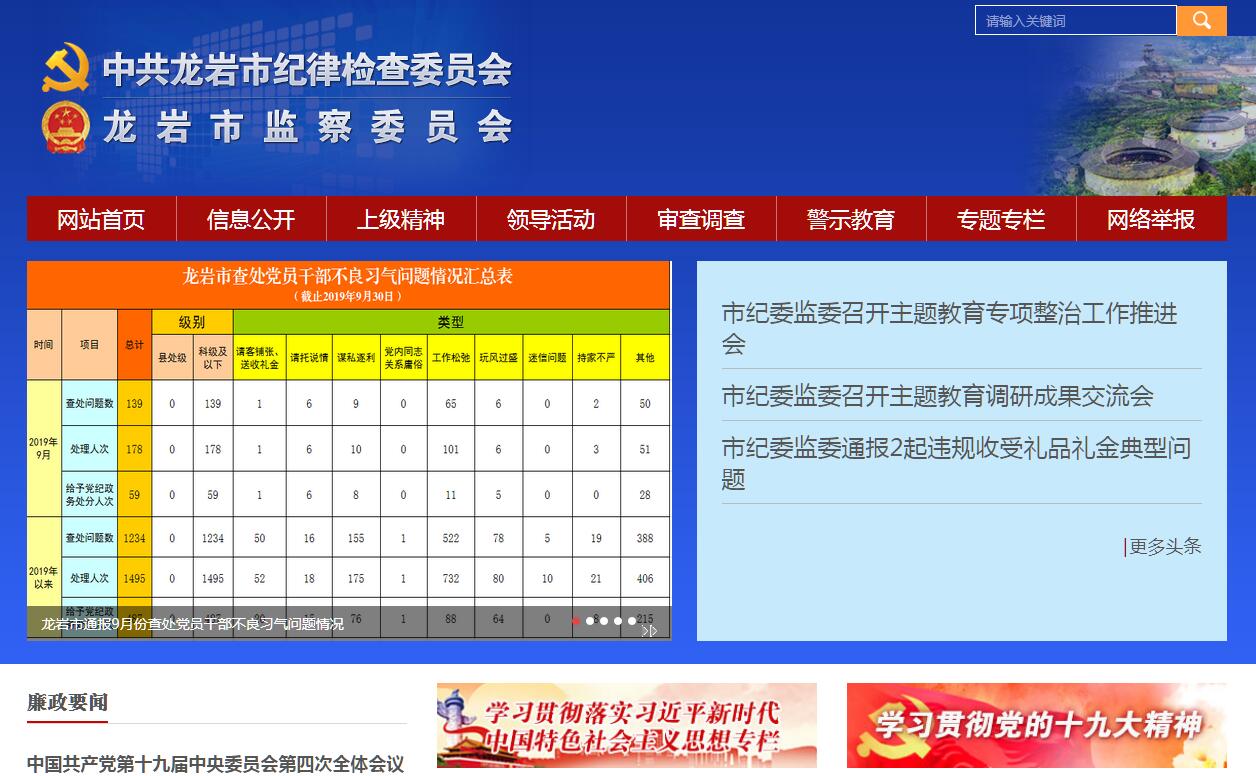Select the fourth carousel dot
Image resolution: width=1256 pixels, height=776 pixels.
(618, 621)
